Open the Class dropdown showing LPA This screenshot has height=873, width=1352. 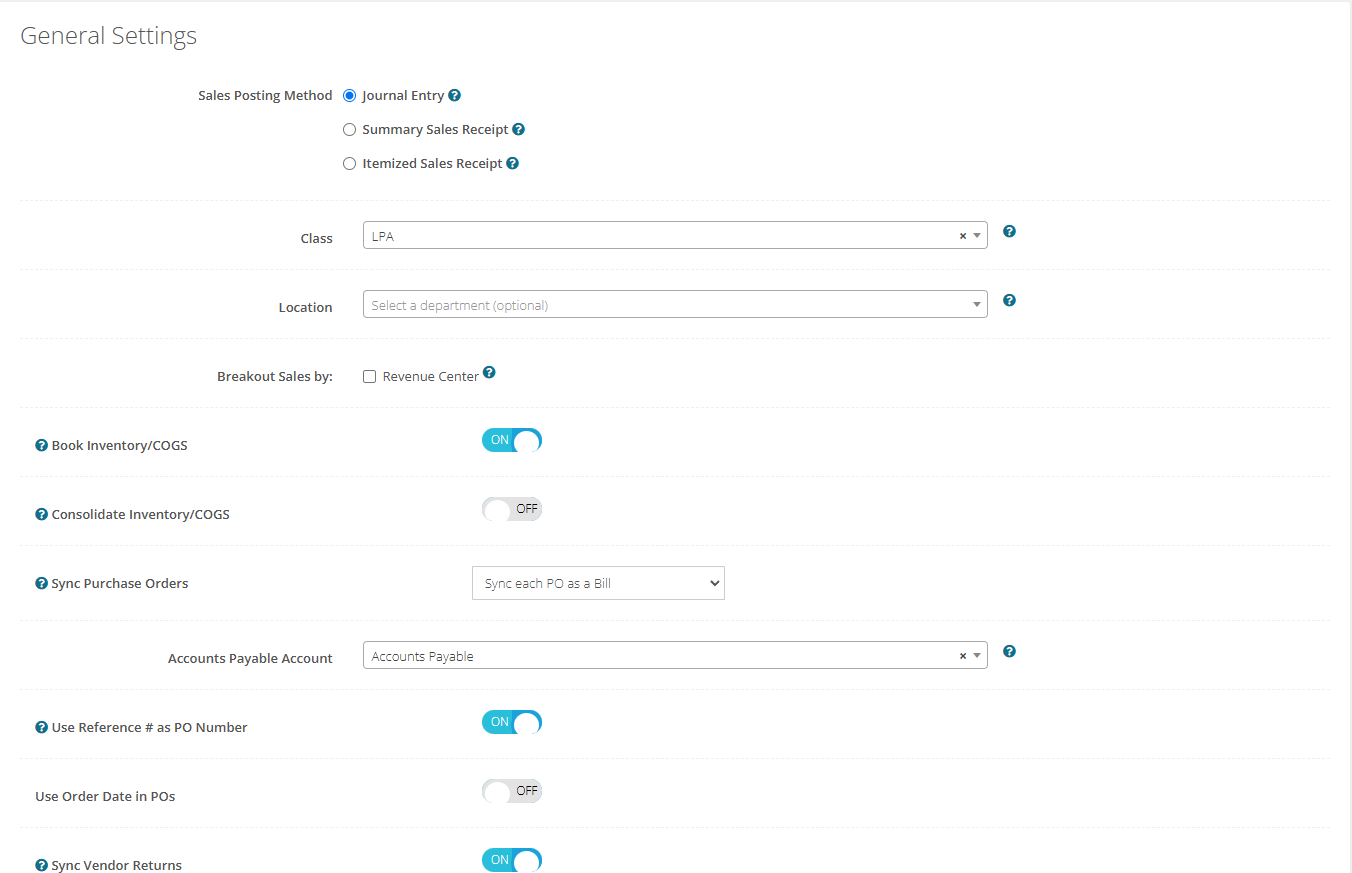click(675, 236)
